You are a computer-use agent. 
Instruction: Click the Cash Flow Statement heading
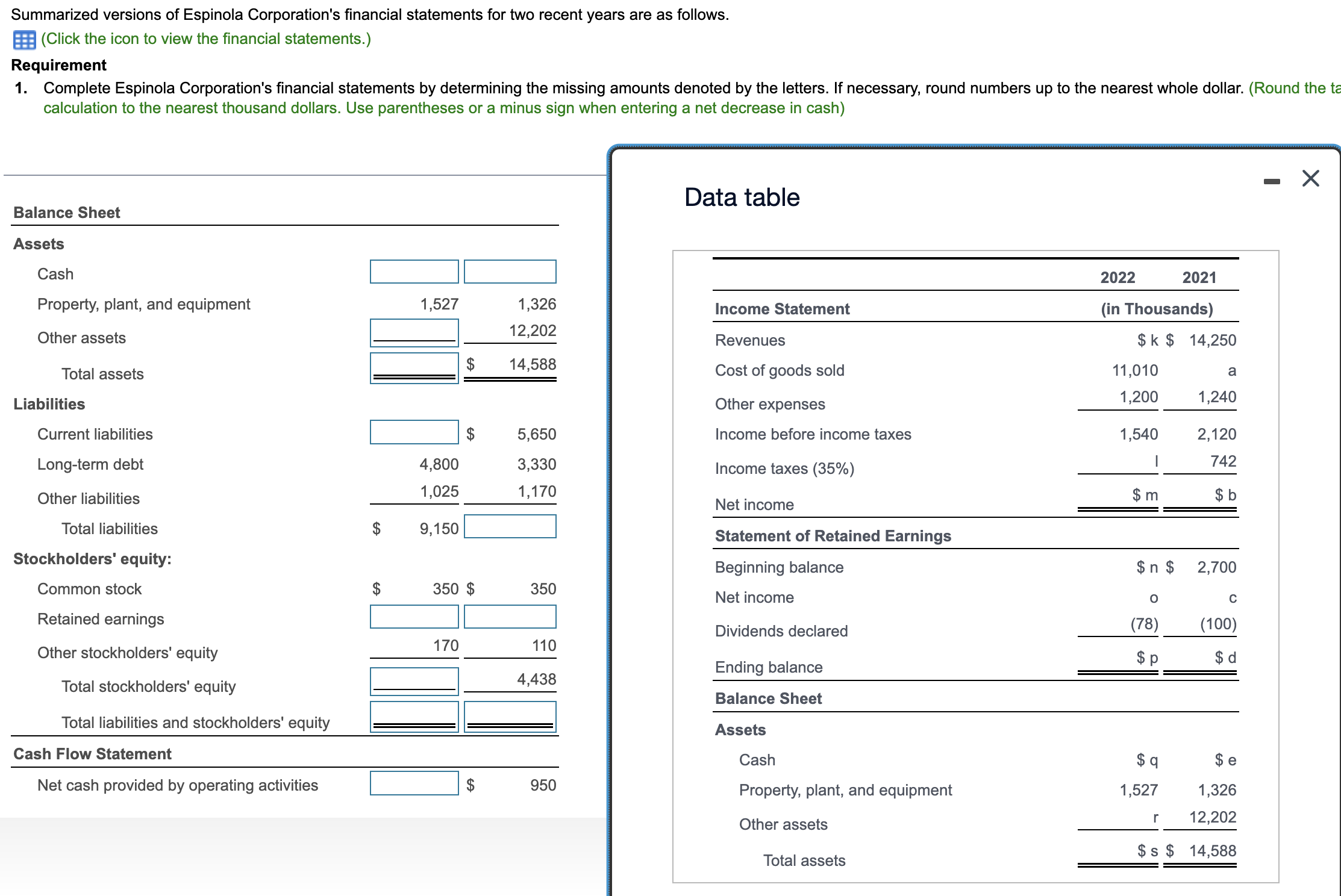92,754
